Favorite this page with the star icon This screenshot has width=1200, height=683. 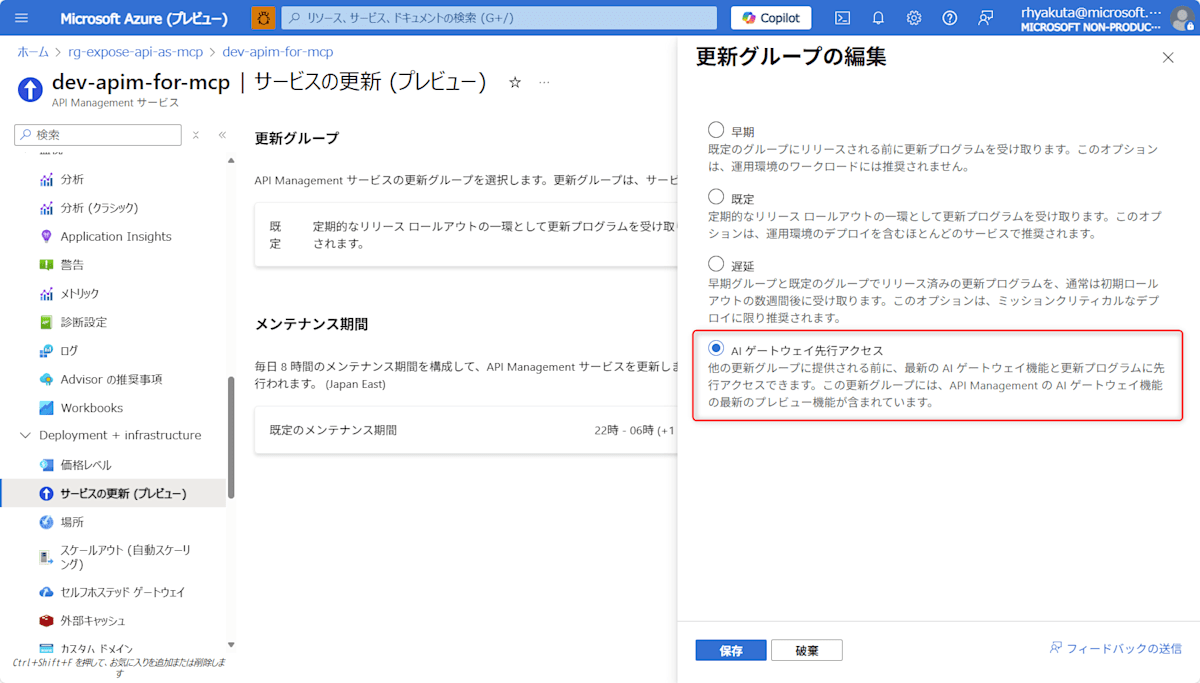pyautogui.click(x=515, y=82)
